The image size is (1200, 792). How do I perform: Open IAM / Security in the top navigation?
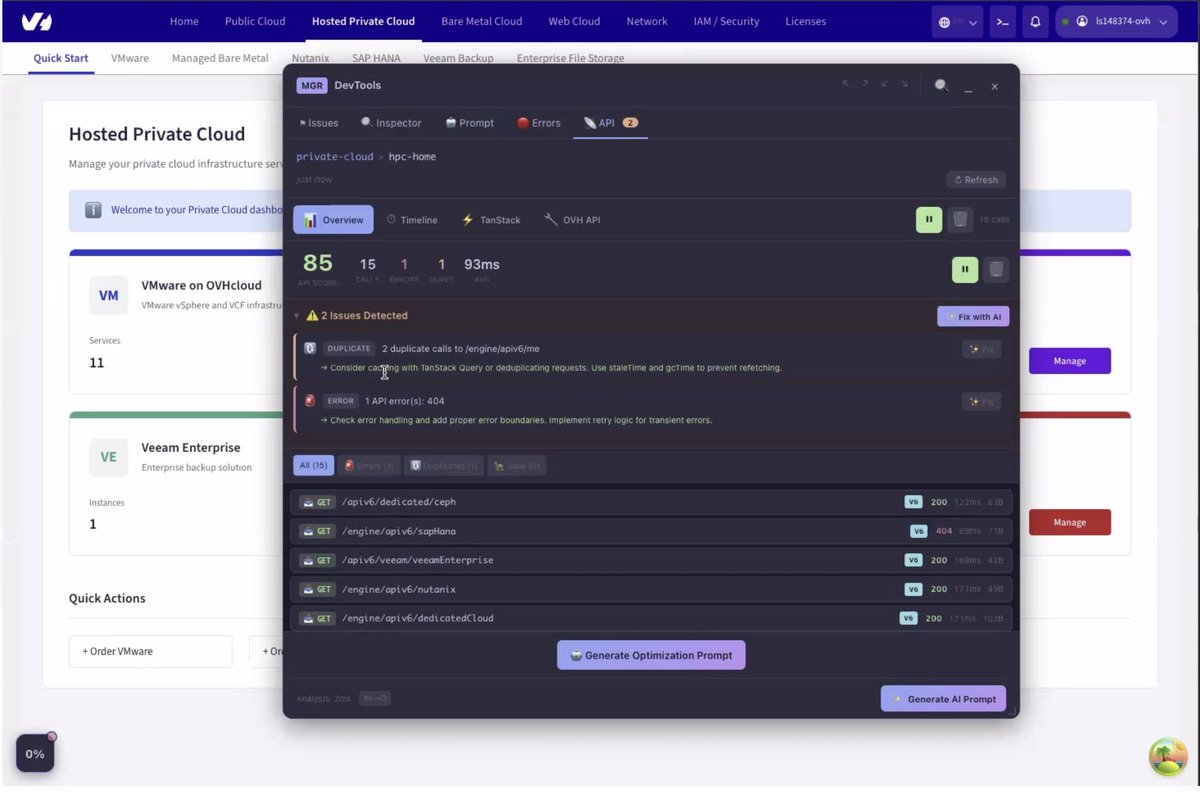(726, 21)
